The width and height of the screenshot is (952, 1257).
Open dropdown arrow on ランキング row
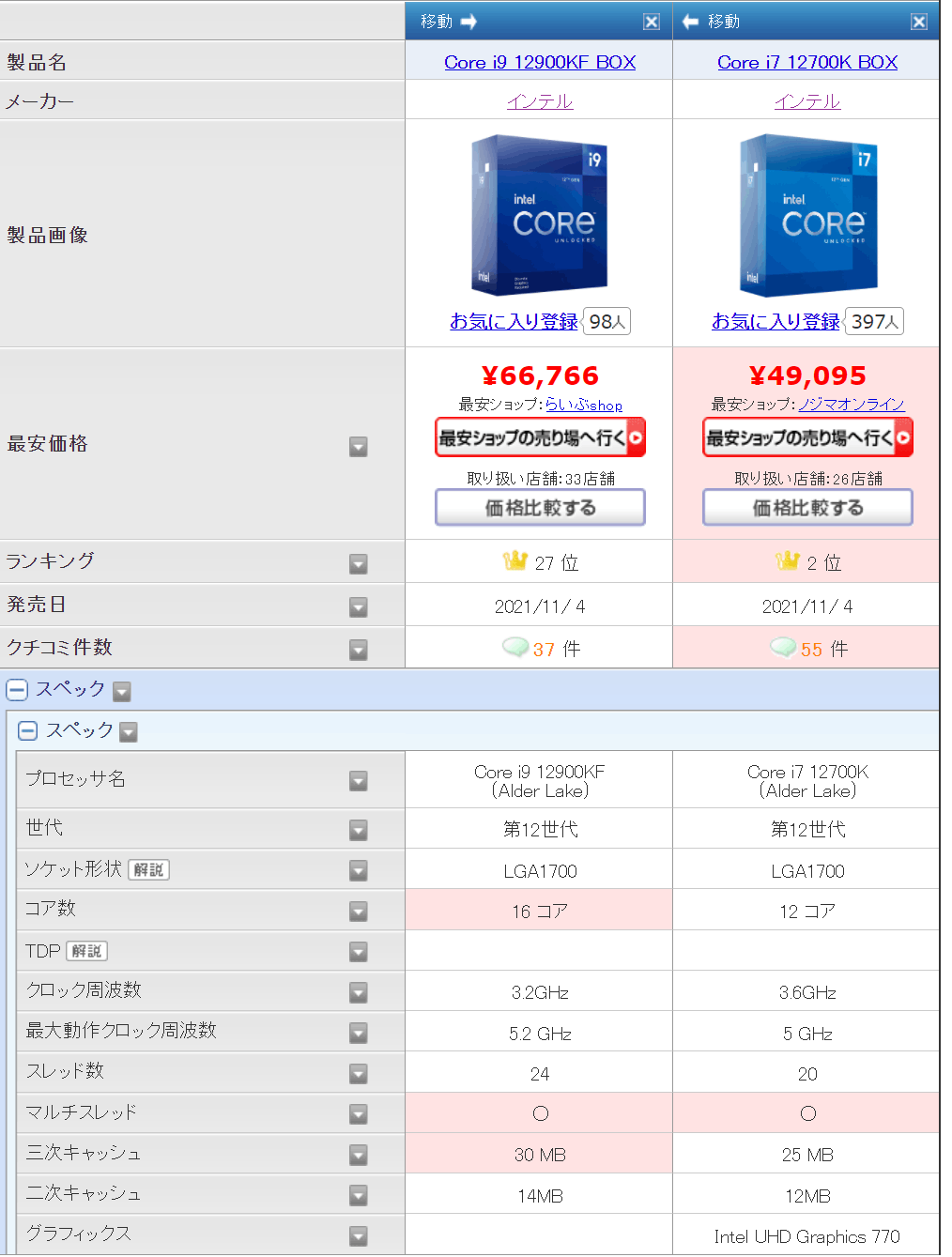pos(358,564)
